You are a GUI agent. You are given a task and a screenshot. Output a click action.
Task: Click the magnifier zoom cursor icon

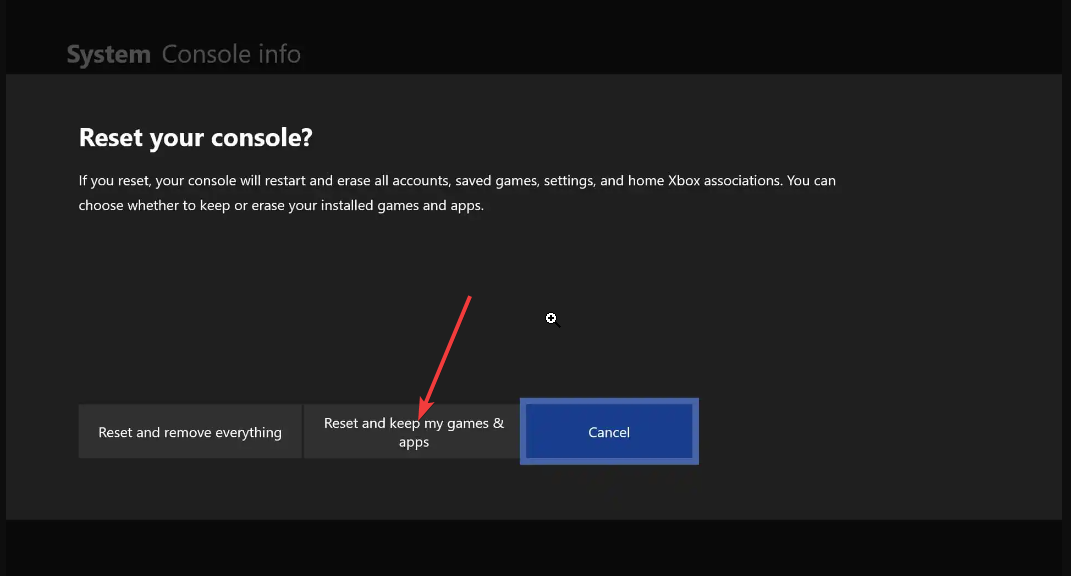point(551,318)
